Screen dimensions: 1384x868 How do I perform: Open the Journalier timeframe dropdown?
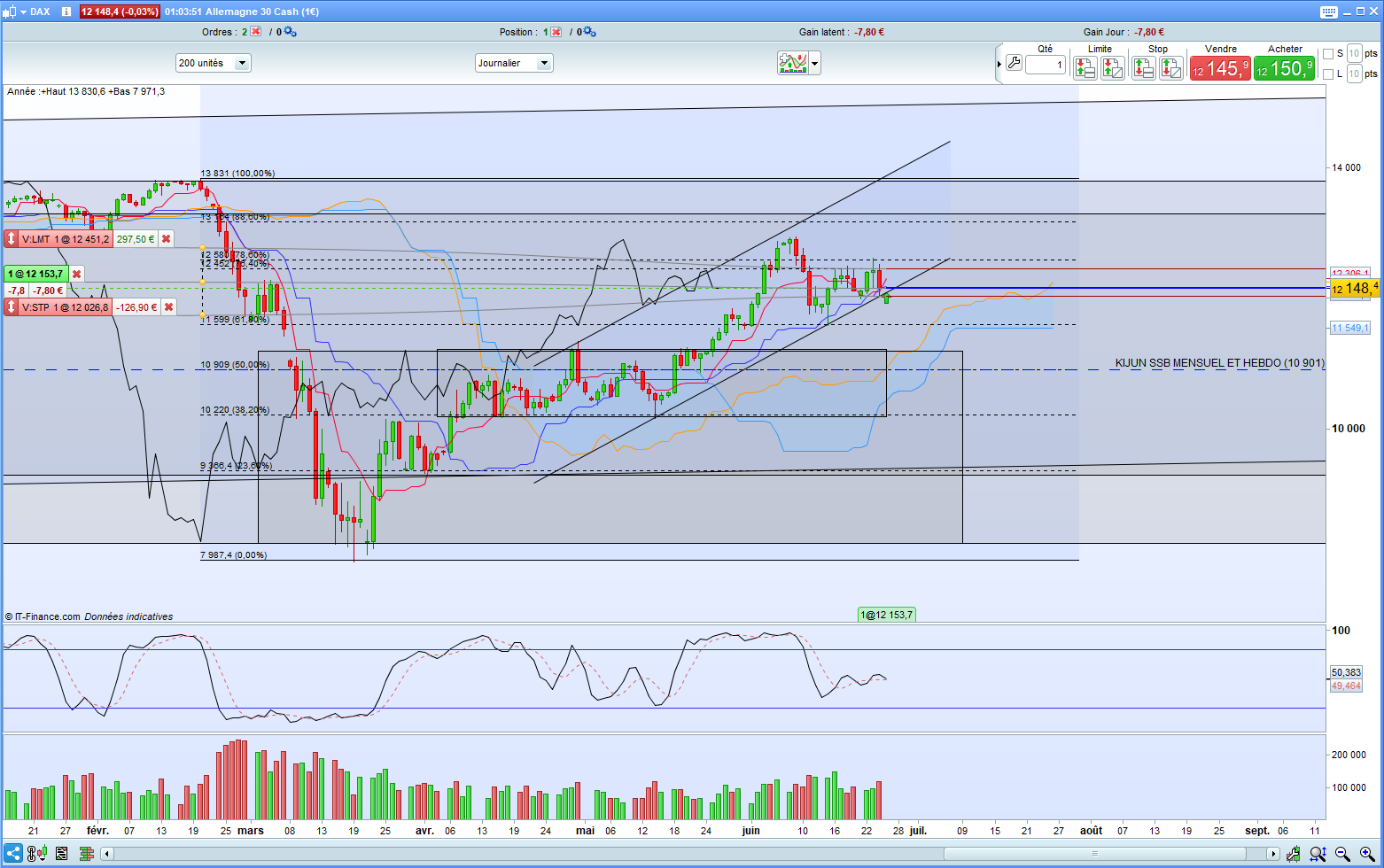[x=514, y=63]
